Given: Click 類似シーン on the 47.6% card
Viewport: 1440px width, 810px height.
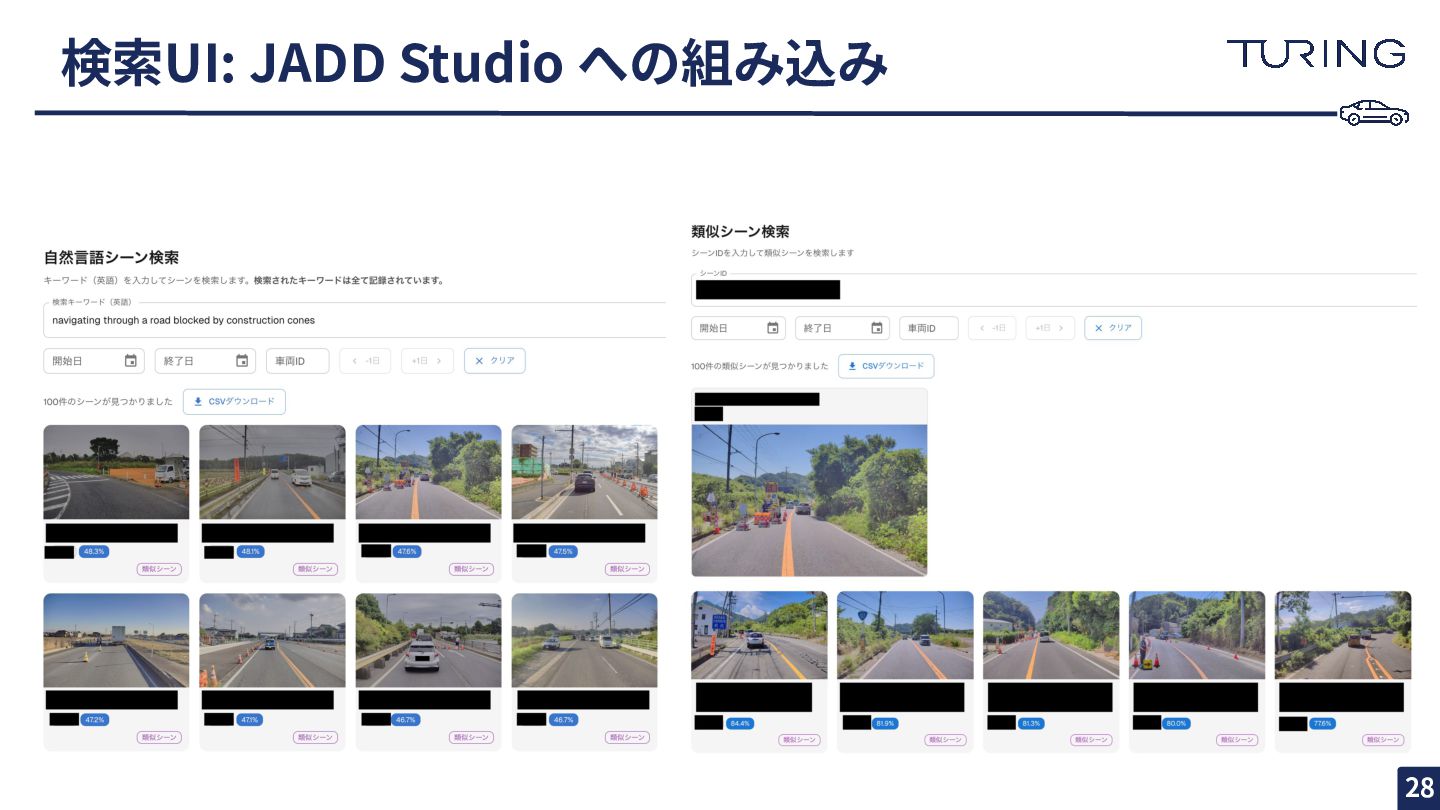Looking at the screenshot, I should pos(471,569).
